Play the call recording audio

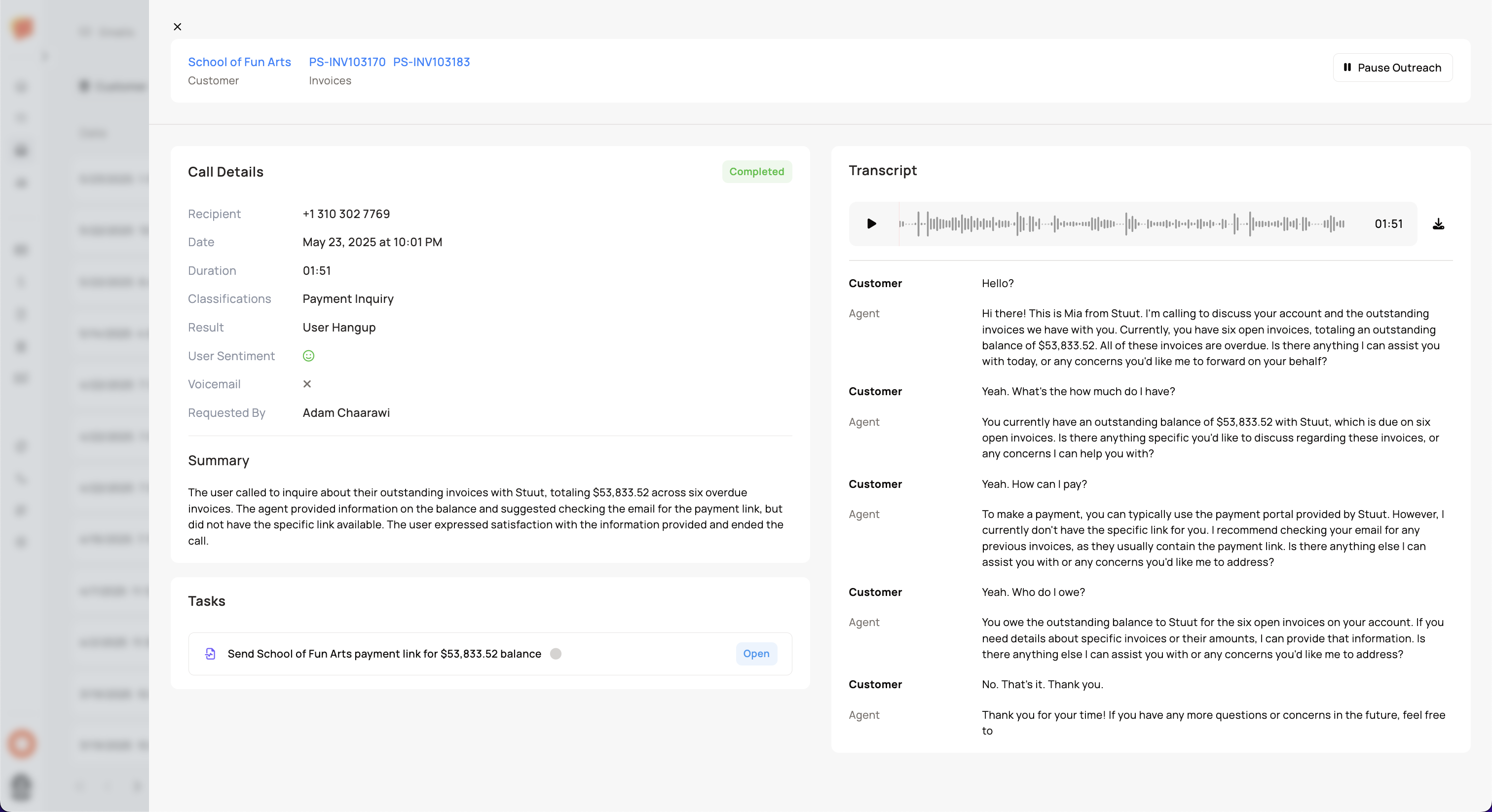(871, 223)
